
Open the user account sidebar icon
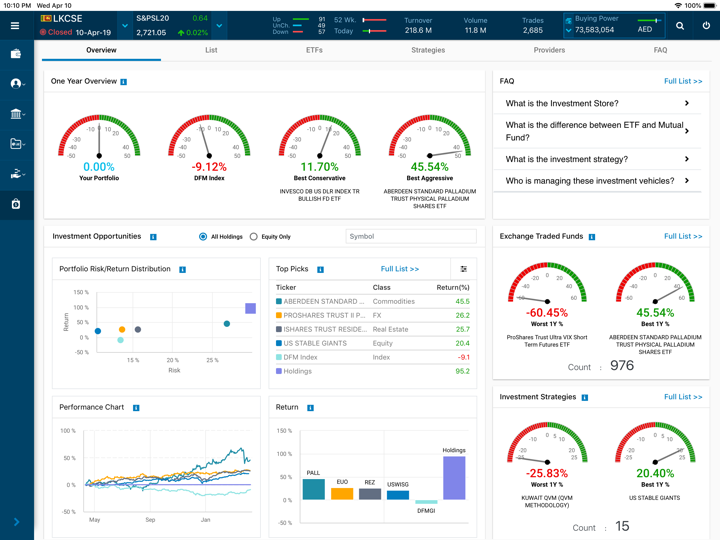point(16,84)
